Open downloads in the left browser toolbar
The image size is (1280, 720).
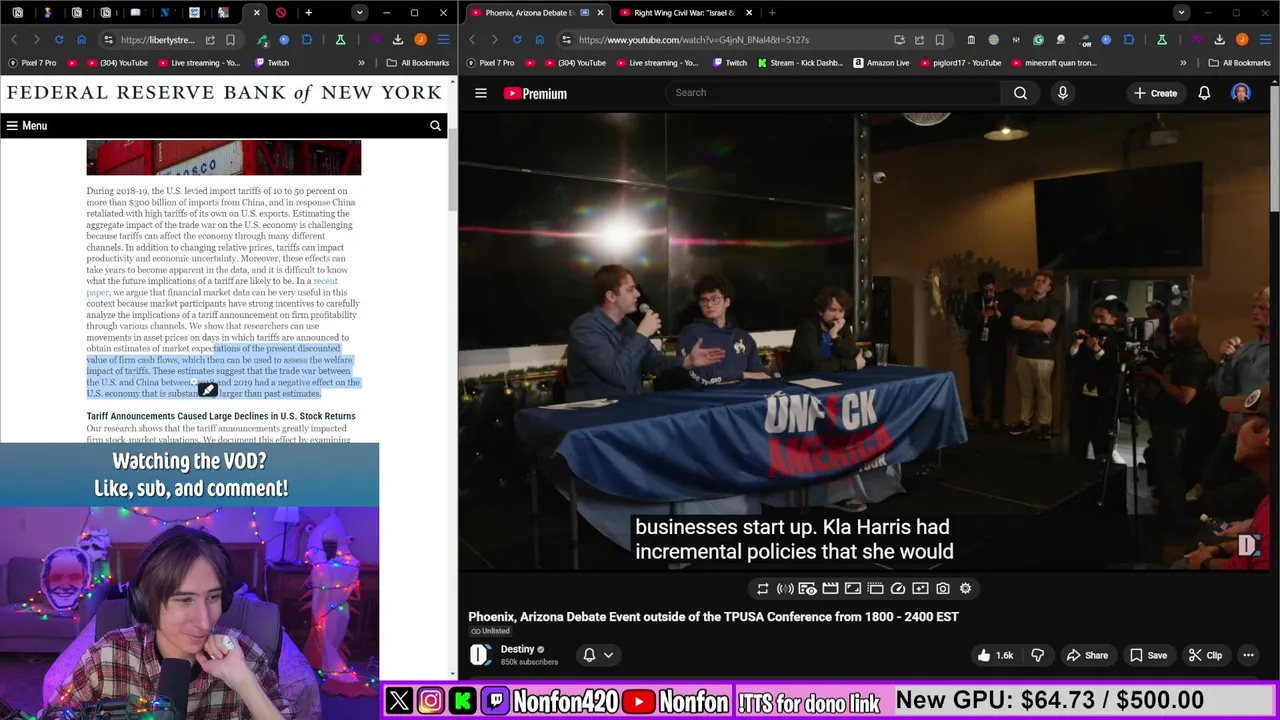click(x=397, y=40)
